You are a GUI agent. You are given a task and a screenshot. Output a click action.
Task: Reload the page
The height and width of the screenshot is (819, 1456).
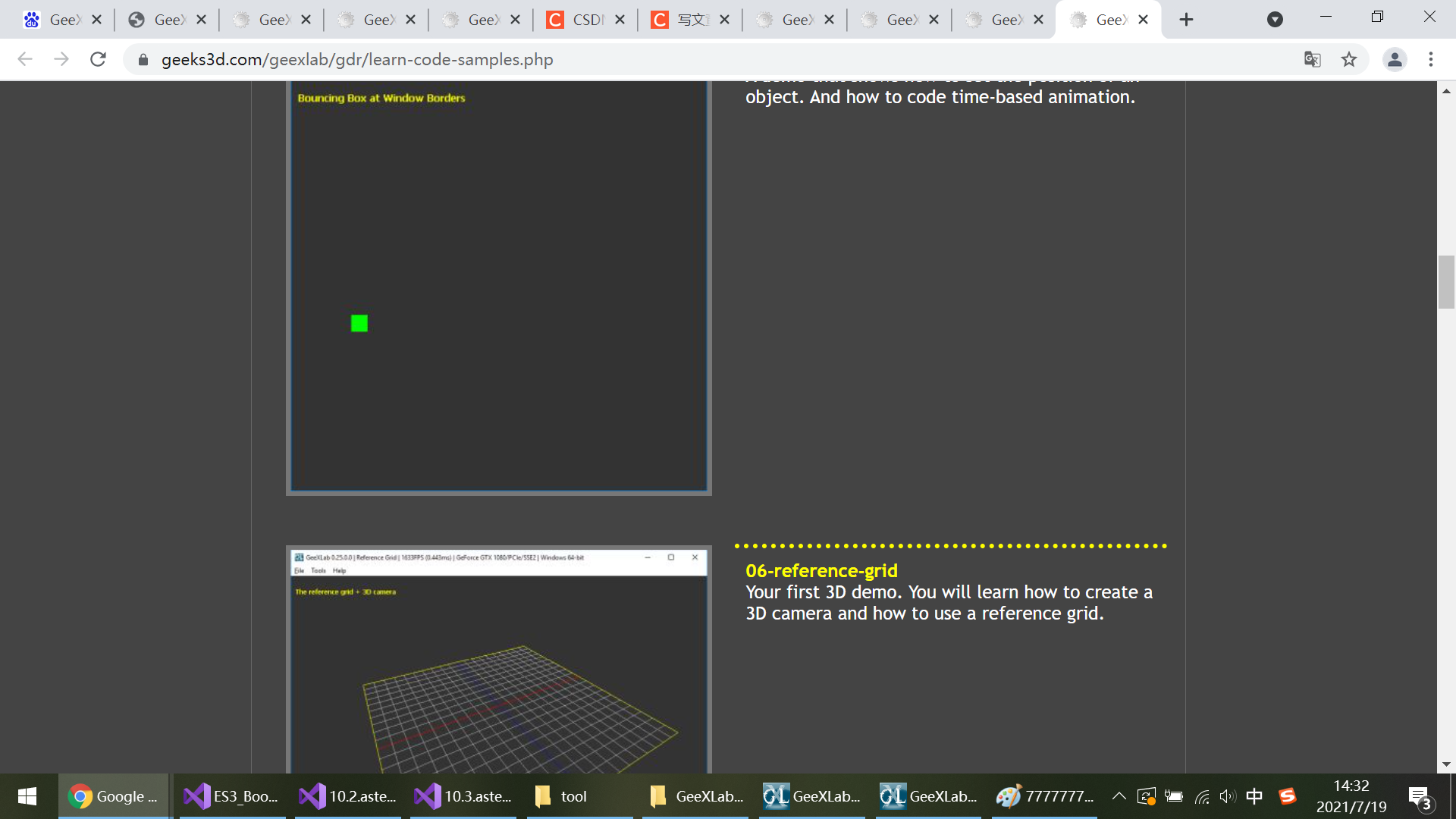[98, 59]
